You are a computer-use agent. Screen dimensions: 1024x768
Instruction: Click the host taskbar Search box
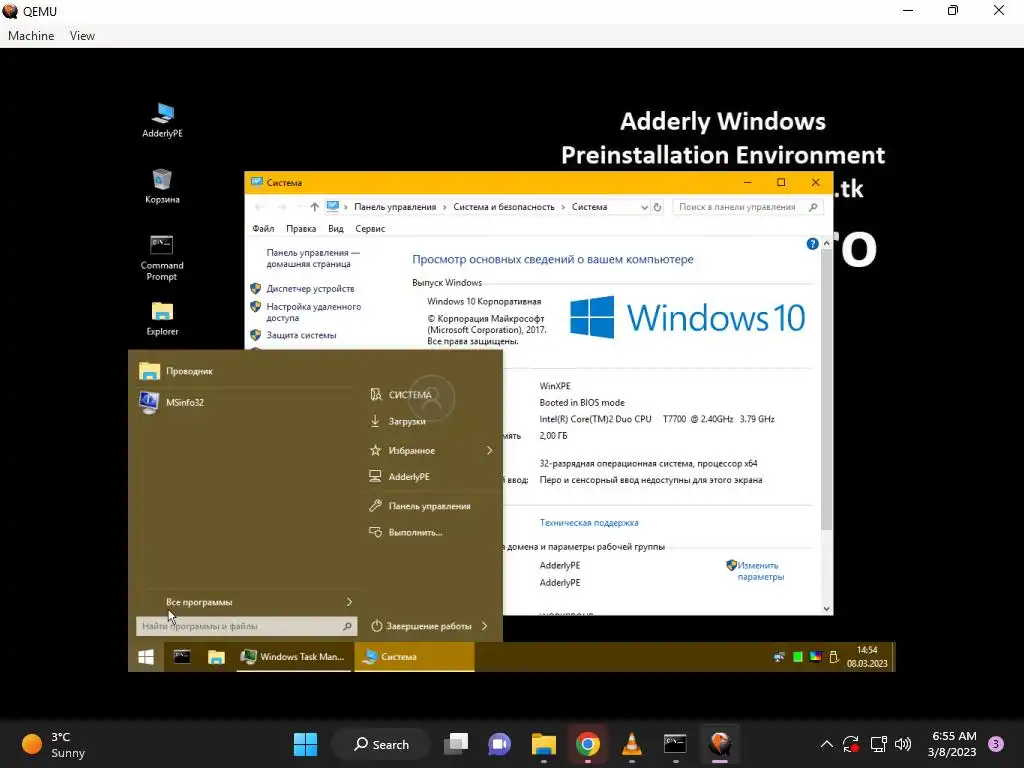(381, 744)
